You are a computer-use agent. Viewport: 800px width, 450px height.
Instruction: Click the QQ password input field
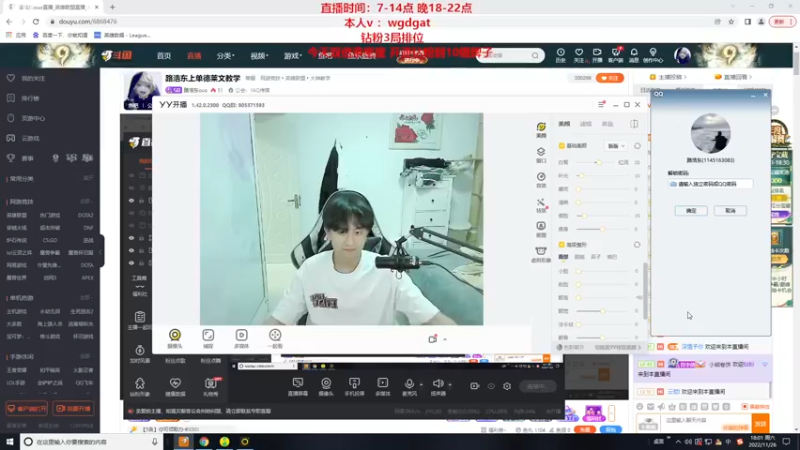tap(710, 184)
